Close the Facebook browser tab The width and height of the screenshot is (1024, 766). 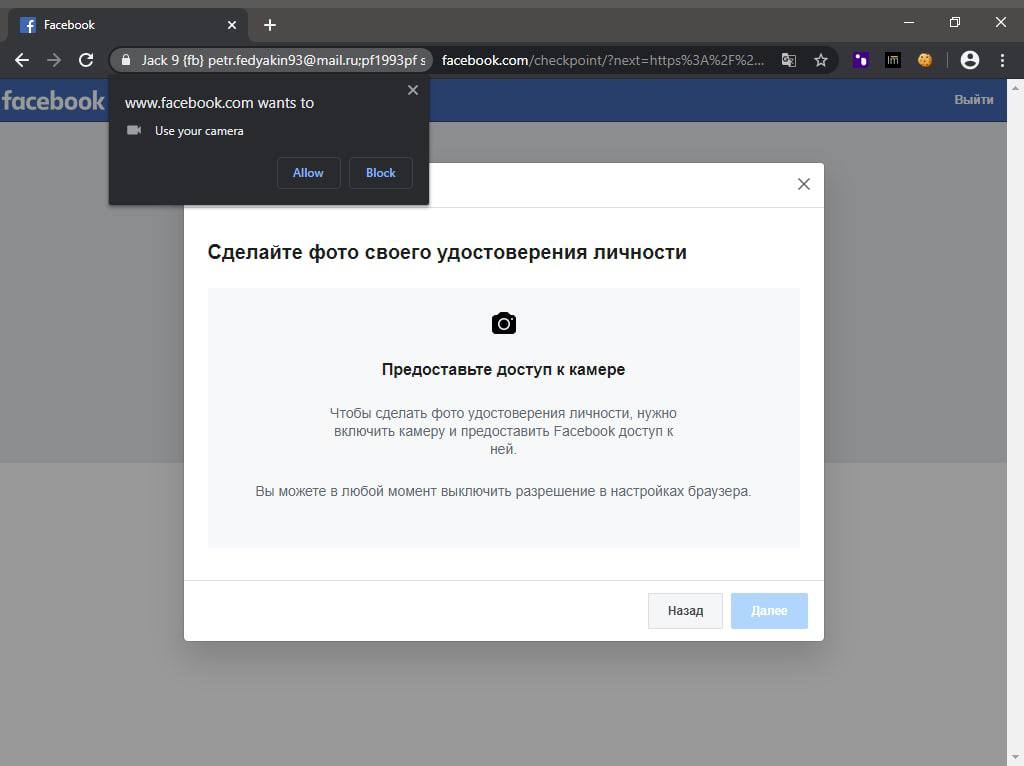(x=232, y=25)
